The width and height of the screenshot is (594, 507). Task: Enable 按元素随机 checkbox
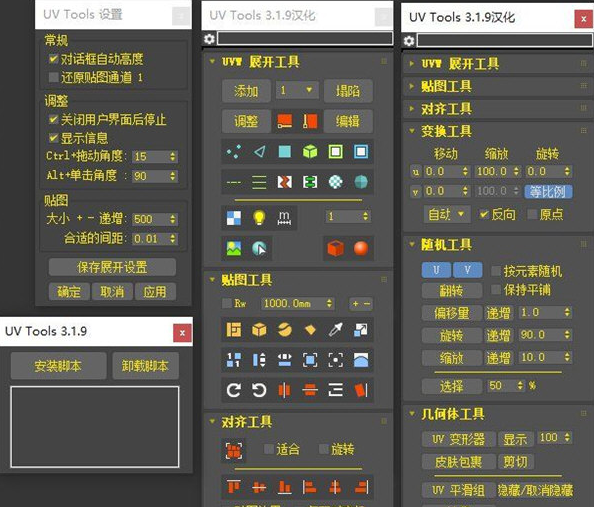496,271
